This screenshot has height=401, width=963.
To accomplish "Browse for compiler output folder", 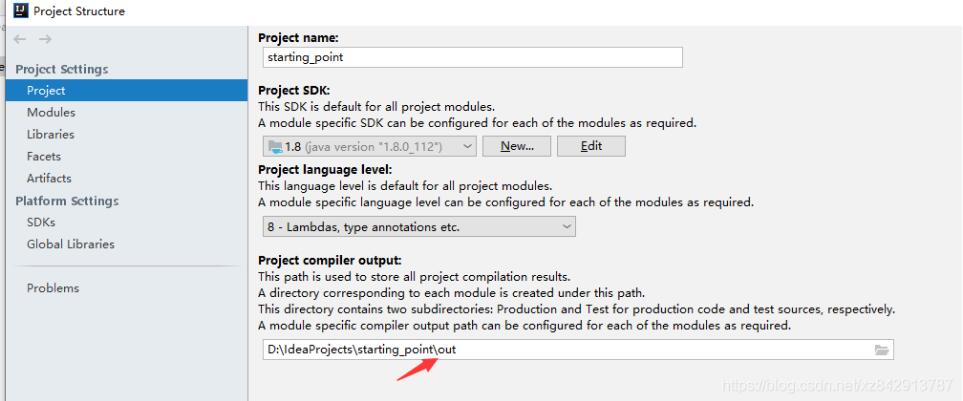I will tap(881, 350).
